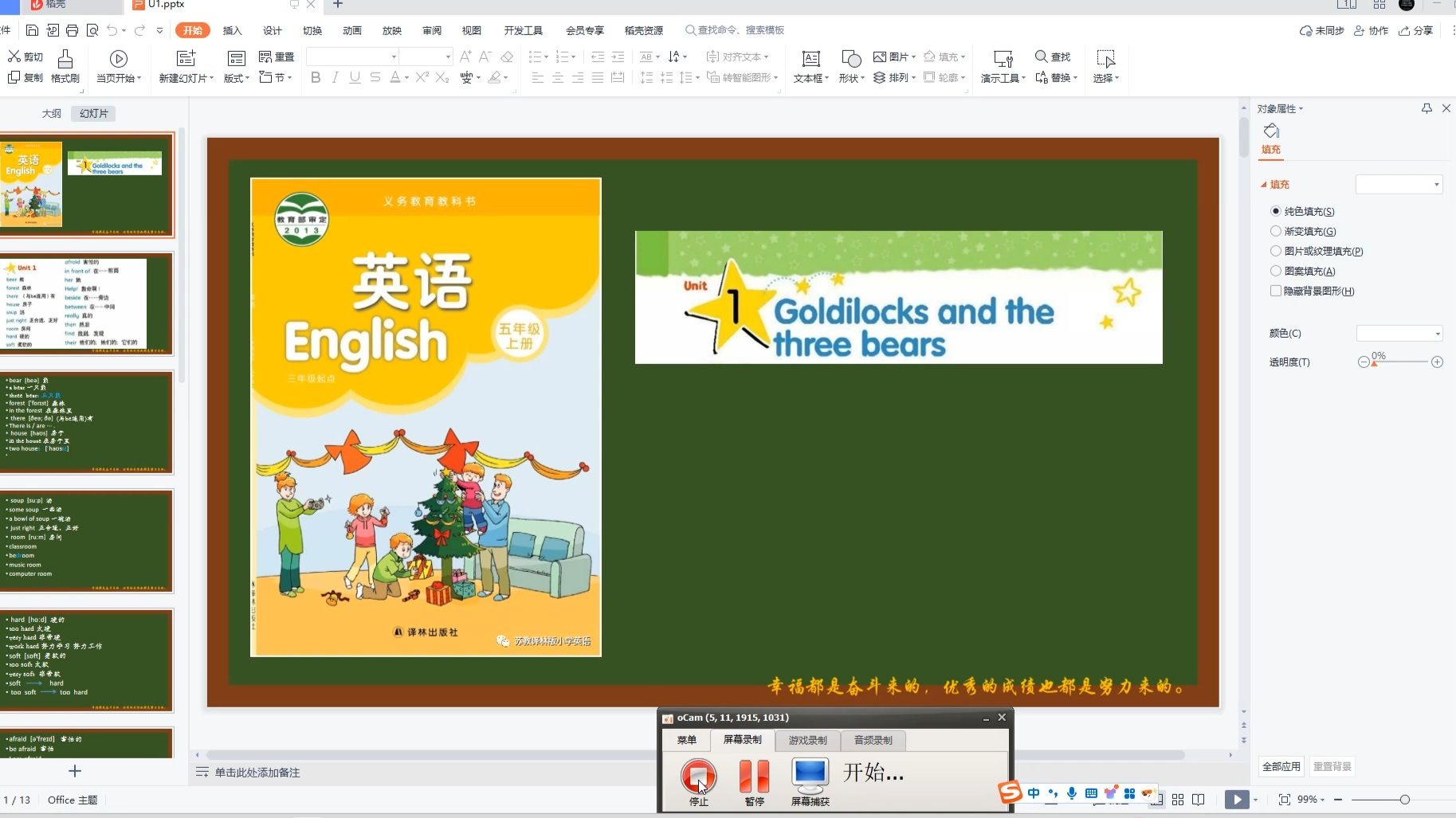The image size is (1456, 818).
Task: Open oCam Game Recording (游戏录制) tab
Action: pyautogui.click(x=808, y=740)
